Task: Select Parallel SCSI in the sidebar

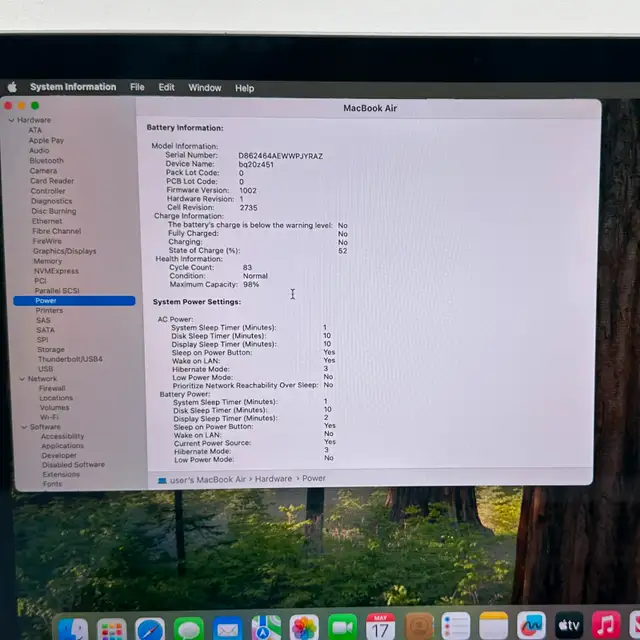Action: pyautogui.click(x=57, y=291)
